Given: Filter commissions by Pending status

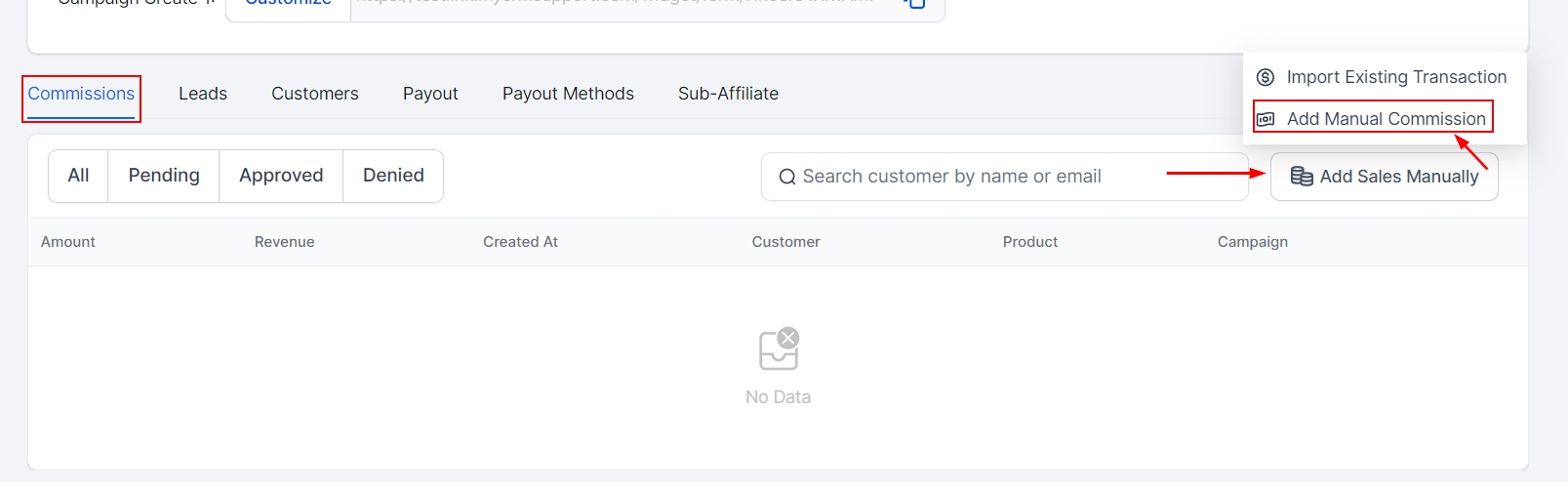Looking at the screenshot, I should 164,176.
